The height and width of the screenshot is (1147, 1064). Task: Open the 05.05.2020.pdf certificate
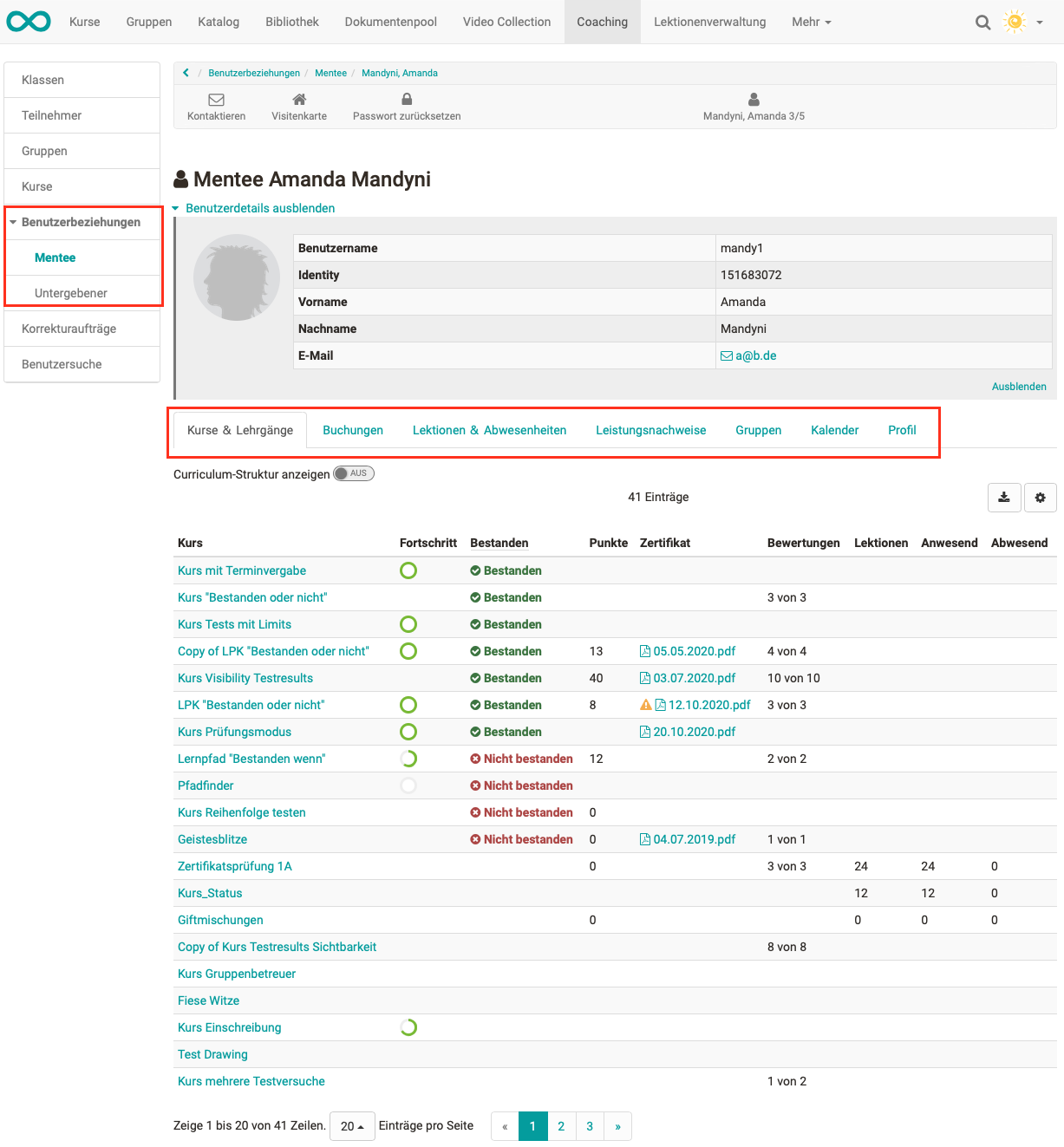(693, 651)
